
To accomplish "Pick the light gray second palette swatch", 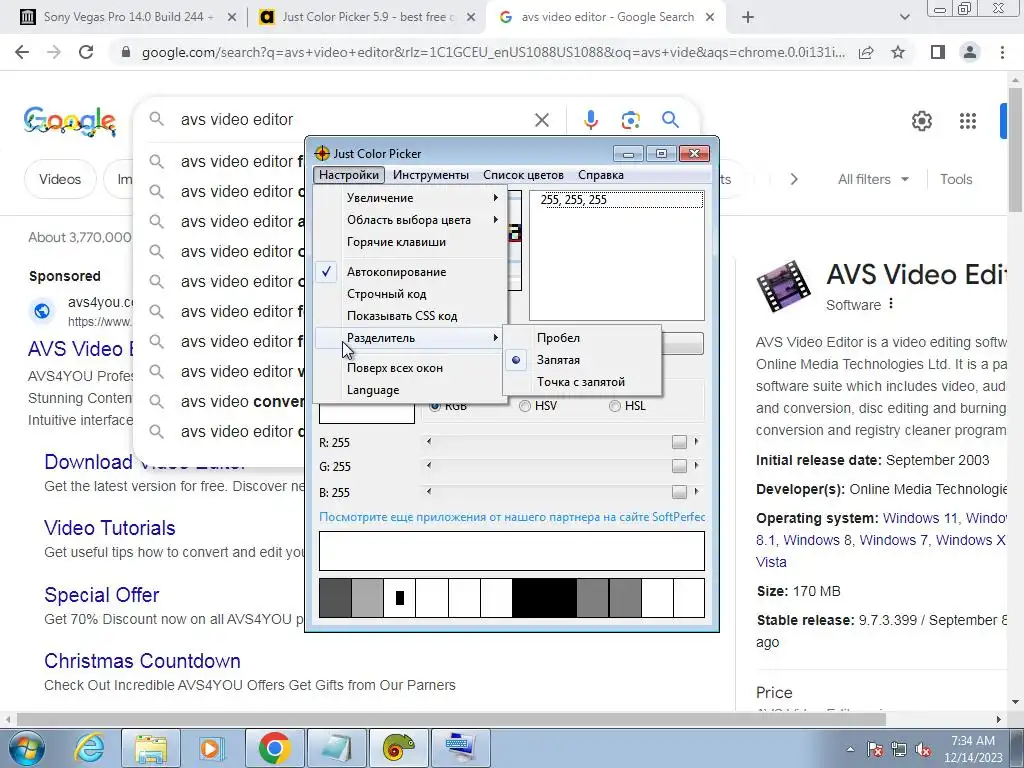I will click(367, 598).
